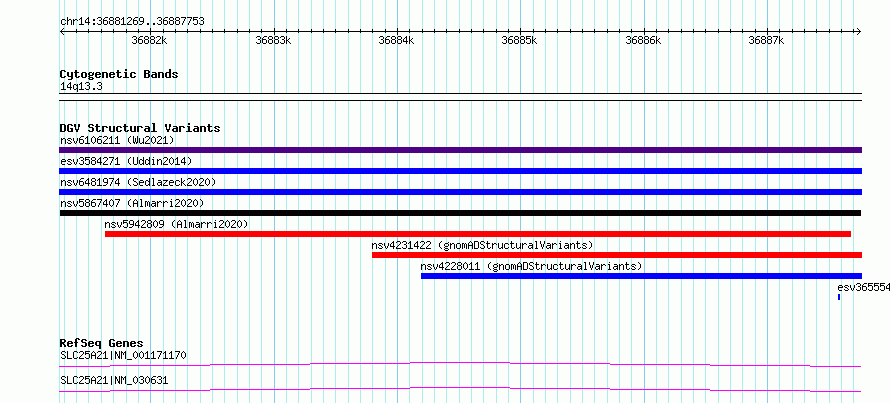Select the black nsv5867407 variant bar
This screenshot has width=890, height=403.
coord(460,213)
